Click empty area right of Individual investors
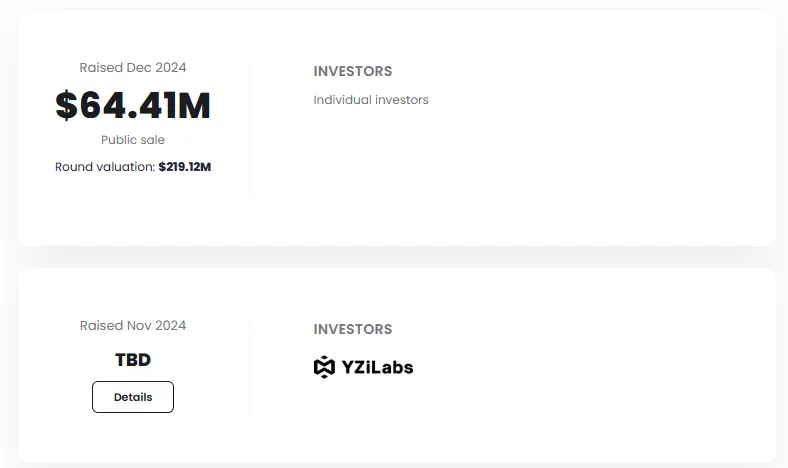This screenshot has width=788, height=468. 600,100
